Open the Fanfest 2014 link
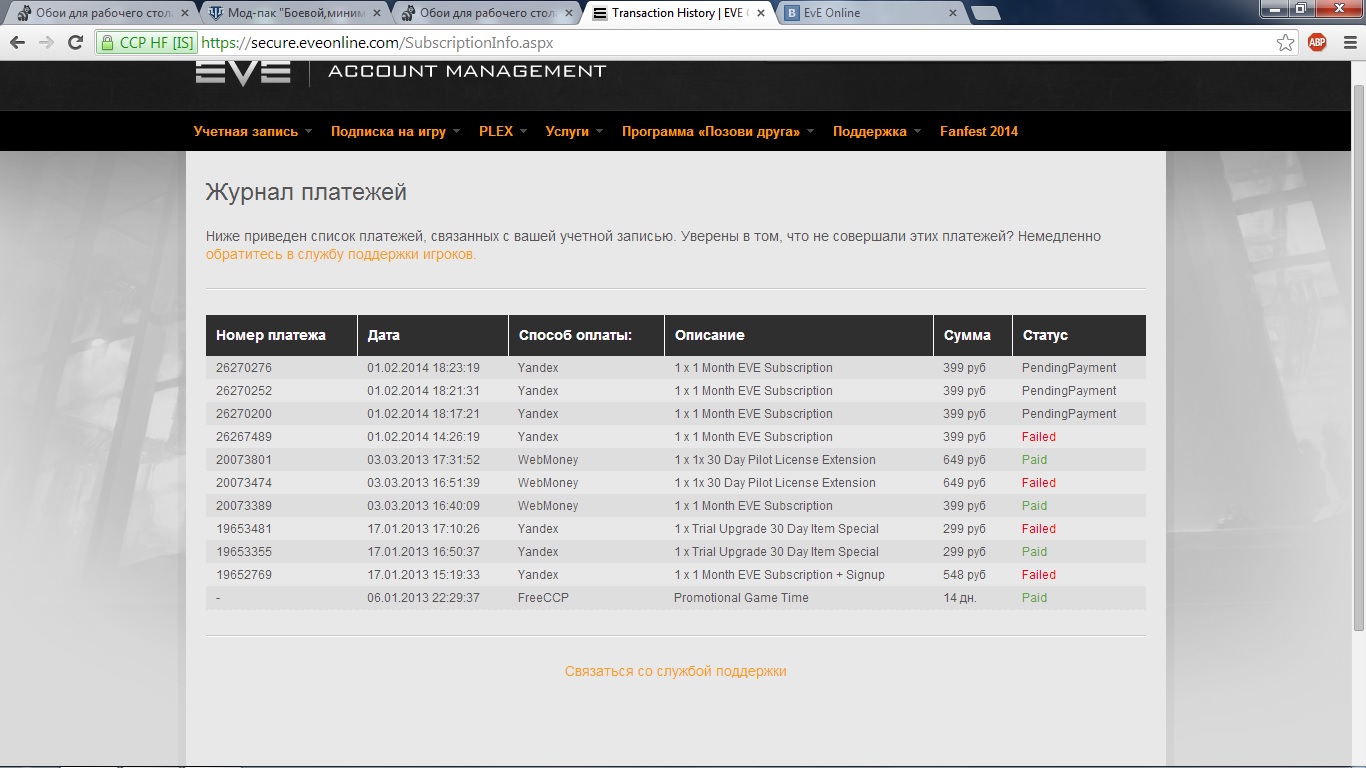 tap(979, 131)
